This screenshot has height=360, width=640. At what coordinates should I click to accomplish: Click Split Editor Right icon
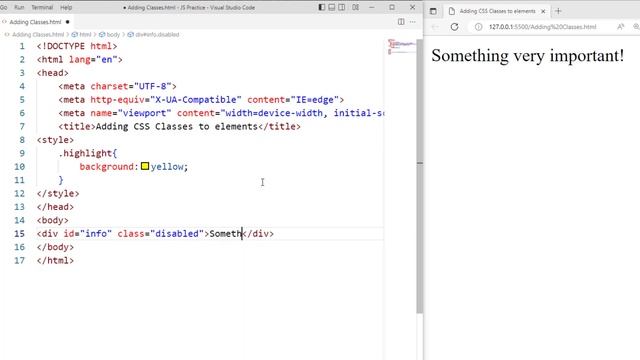point(401,22)
